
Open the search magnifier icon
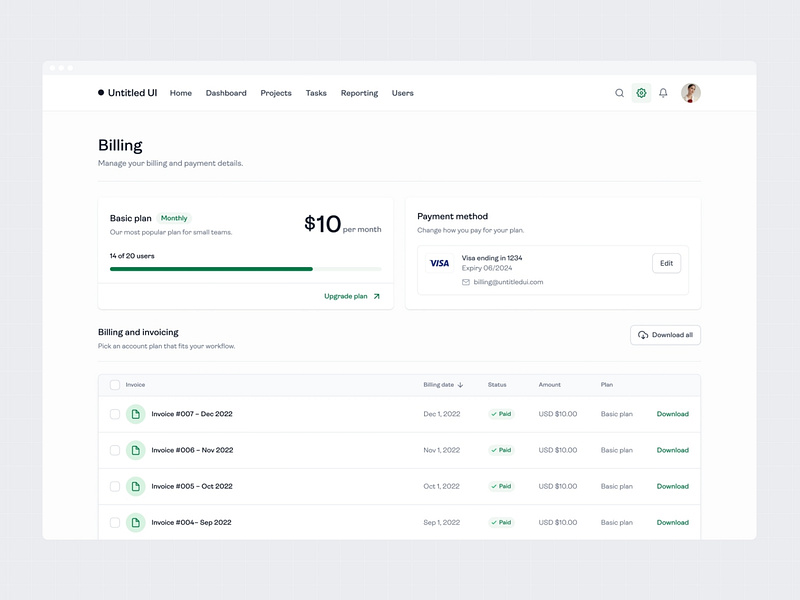pyautogui.click(x=619, y=93)
